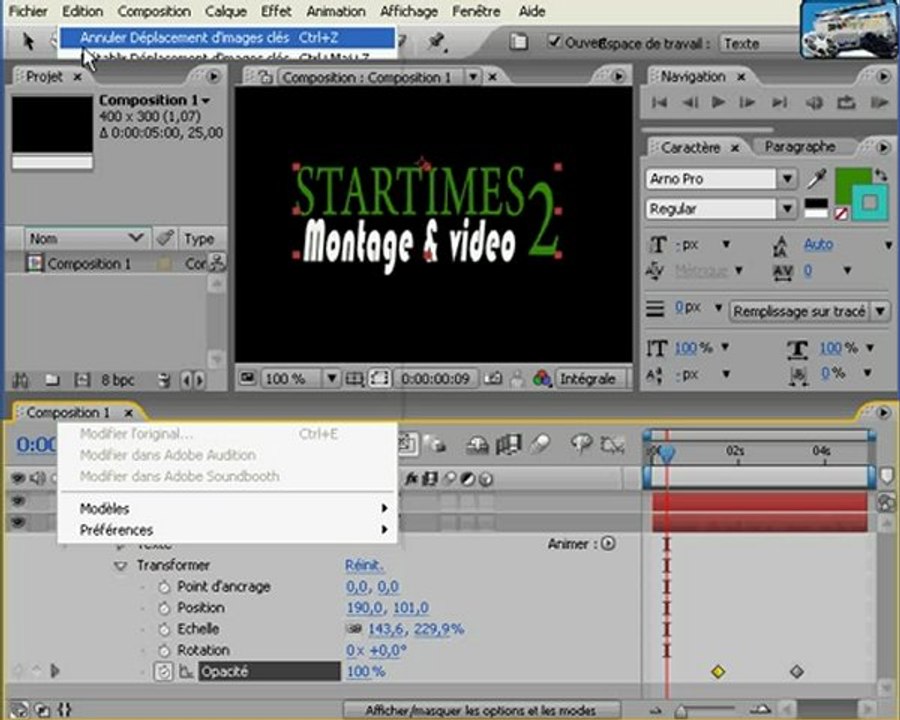Hide the second layer eye icon
The height and width of the screenshot is (720, 900).
18,522
